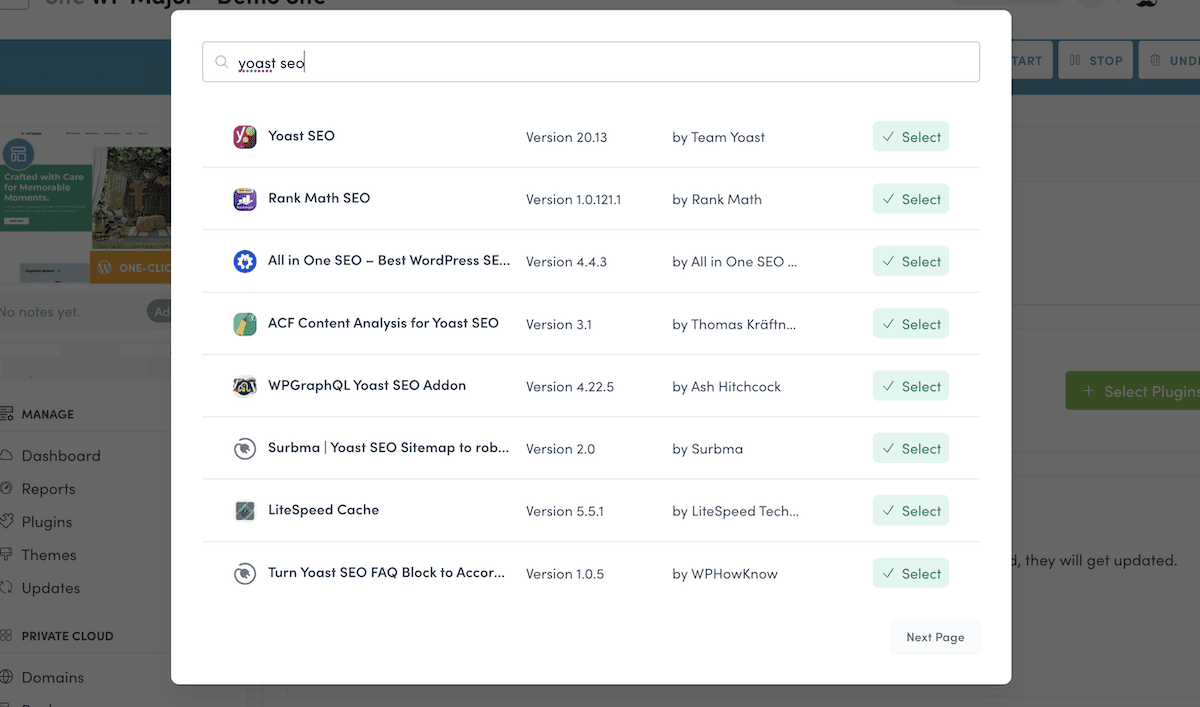
Task: Click the Turn Yoast SEO FAQ Block icon
Action: coord(245,574)
